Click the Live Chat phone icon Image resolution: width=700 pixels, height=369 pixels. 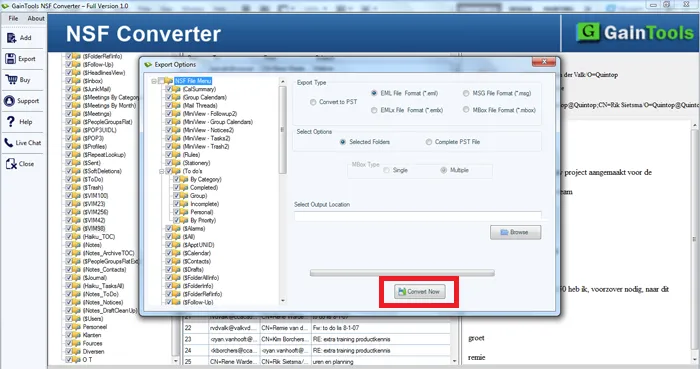(9, 143)
